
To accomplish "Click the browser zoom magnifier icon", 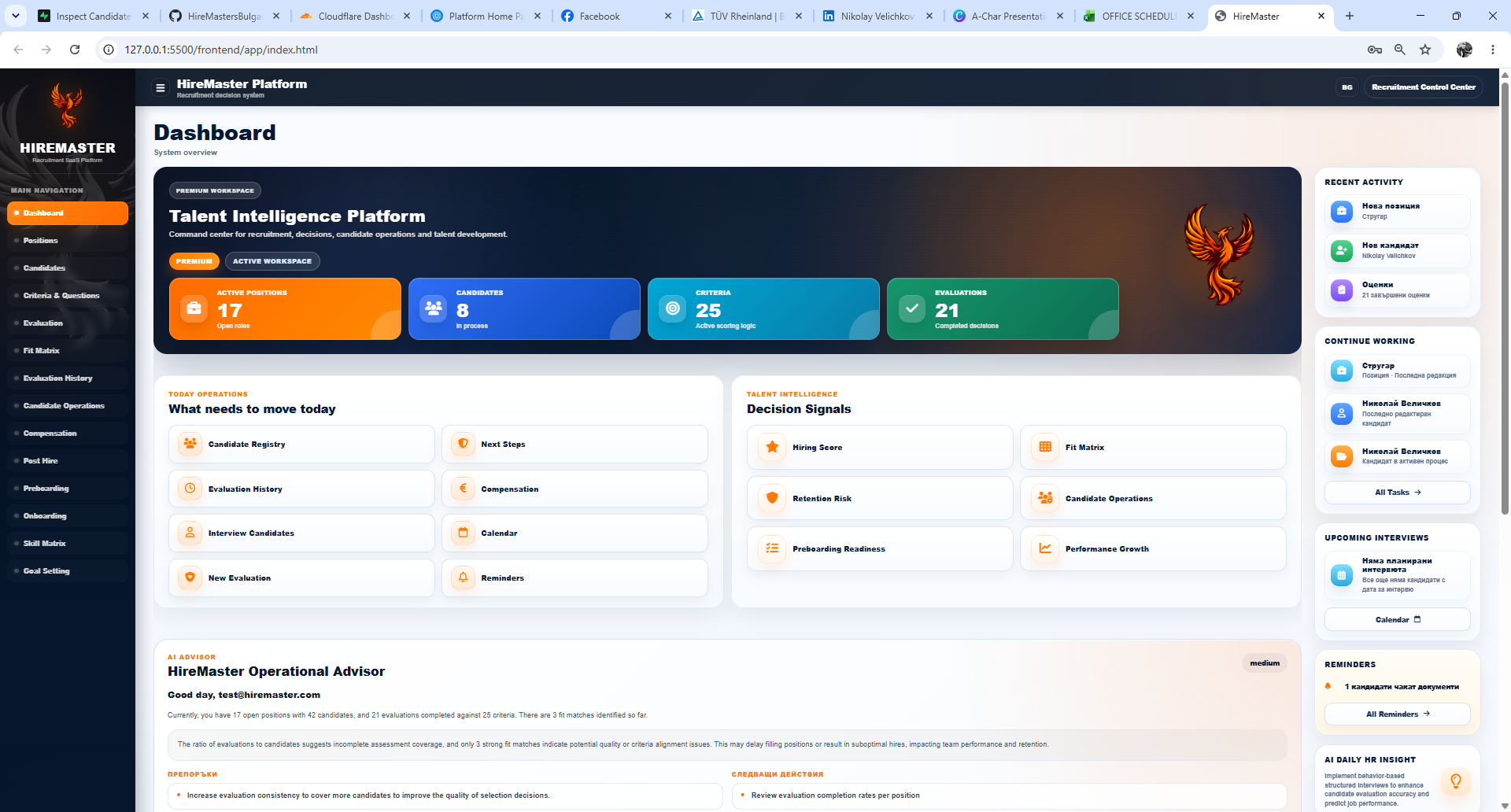I will (1400, 50).
